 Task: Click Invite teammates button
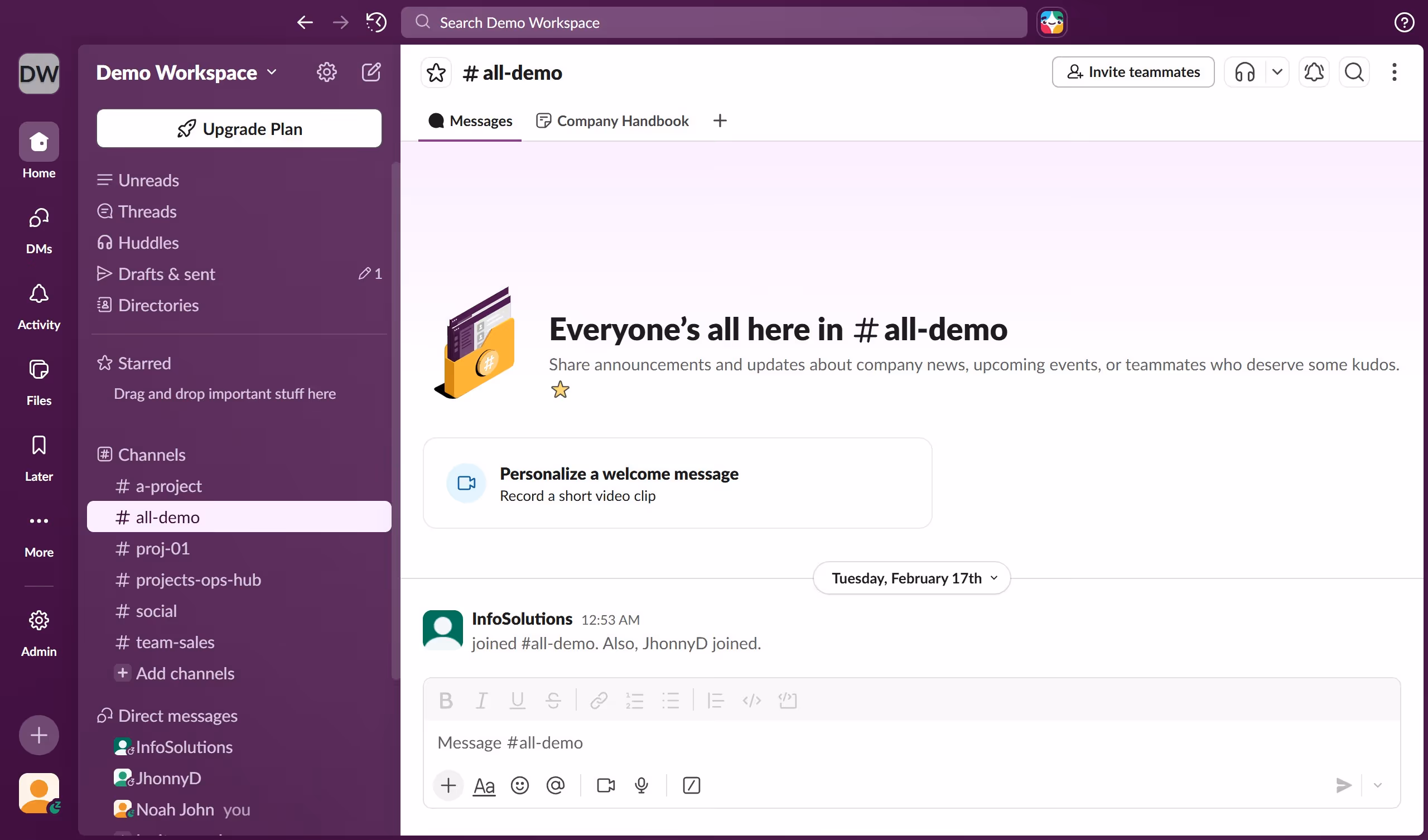(x=1133, y=72)
